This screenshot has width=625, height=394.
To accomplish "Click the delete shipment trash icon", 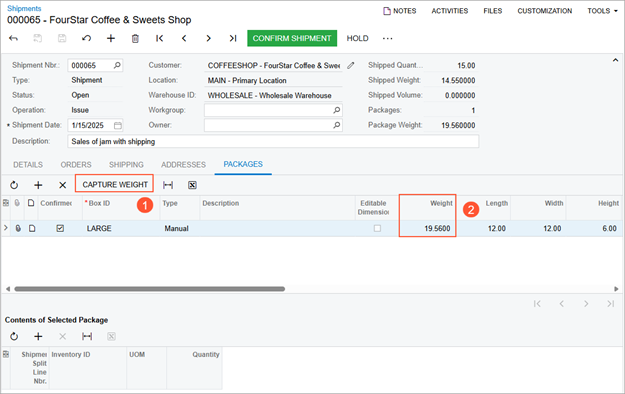I will (135, 38).
